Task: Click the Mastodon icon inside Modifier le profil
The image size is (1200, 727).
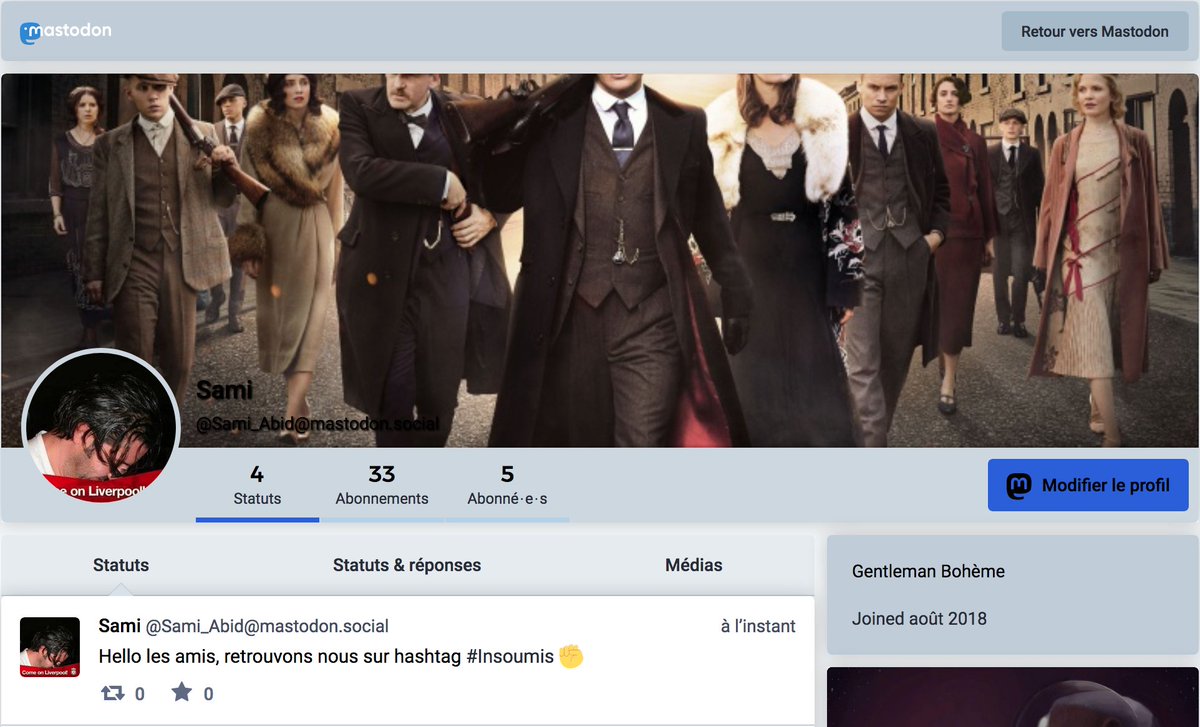Action: [x=1018, y=486]
